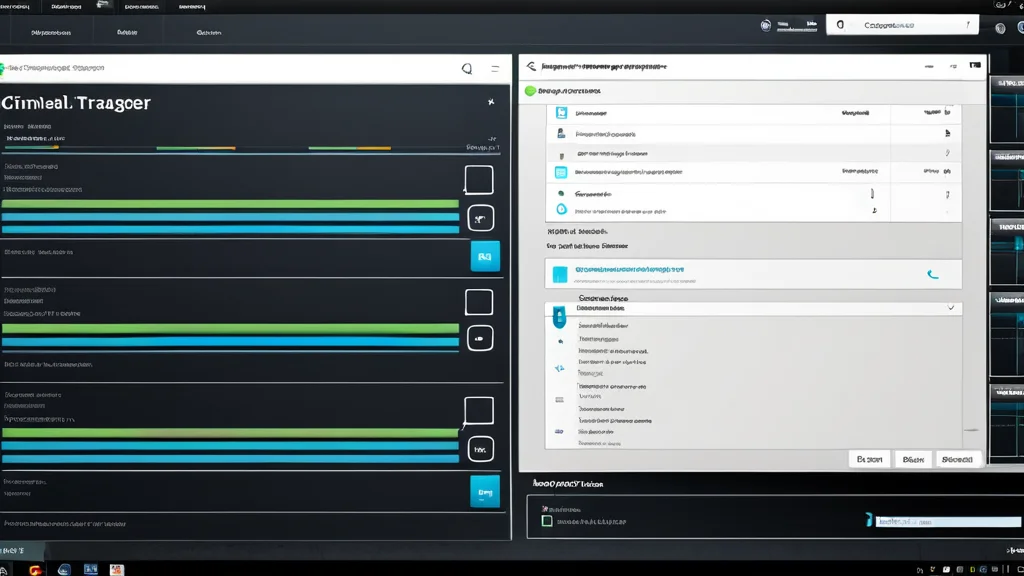Viewport: 1024px width, 576px height.
Task: Tick the empty checkbox in the first tracker section
Action: (x=479, y=180)
